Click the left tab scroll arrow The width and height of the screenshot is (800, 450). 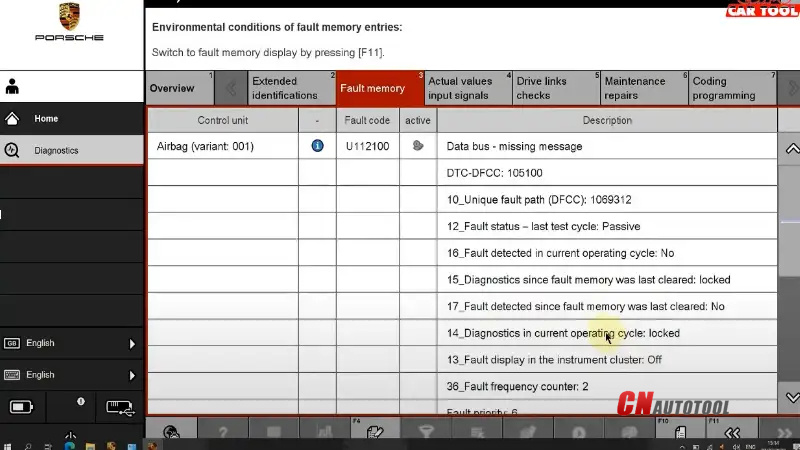click(231, 88)
